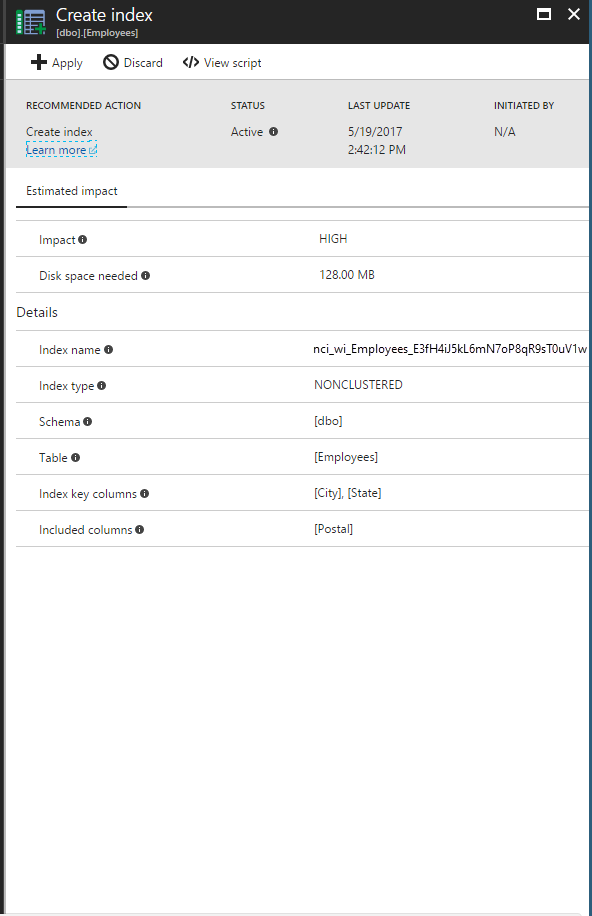
Task: Click the HIGH impact value
Action: click(x=333, y=239)
